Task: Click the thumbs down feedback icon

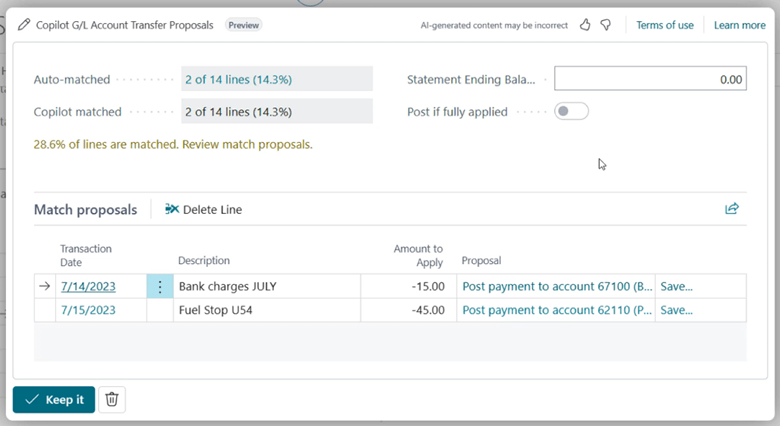Action: [606, 25]
